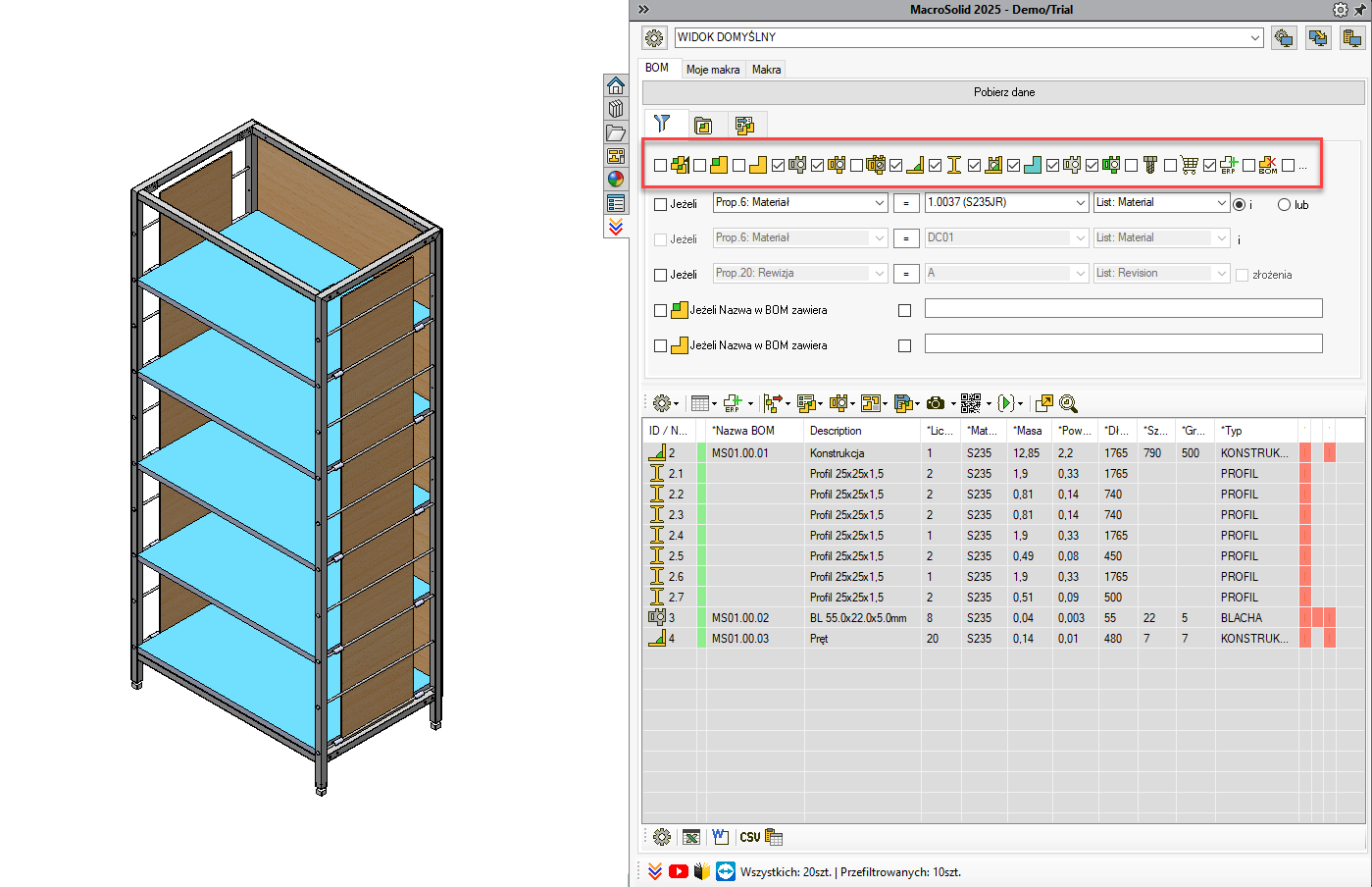Image resolution: width=1372 pixels, height=887 pixels.
Task: Uncheck the teal L-shaped part filter checkbox
Action: pos(1013,166)
